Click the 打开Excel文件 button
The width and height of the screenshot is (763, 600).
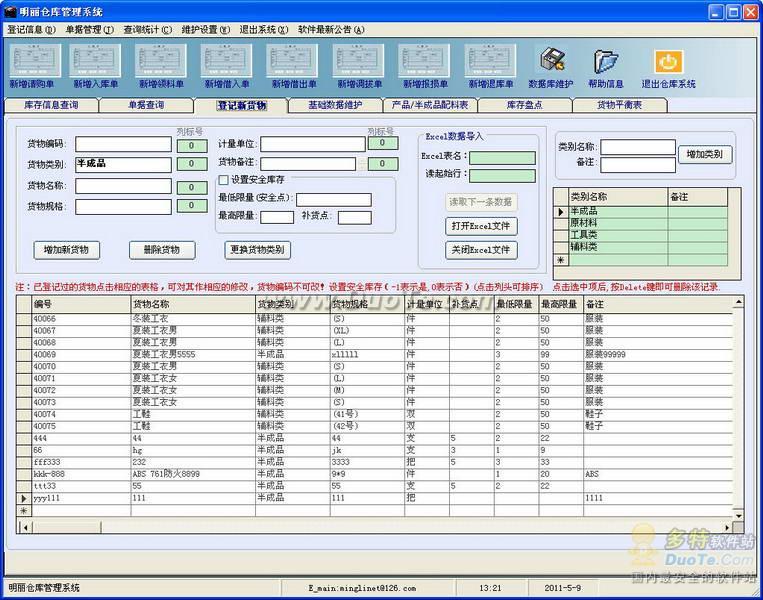click(481, 226)
